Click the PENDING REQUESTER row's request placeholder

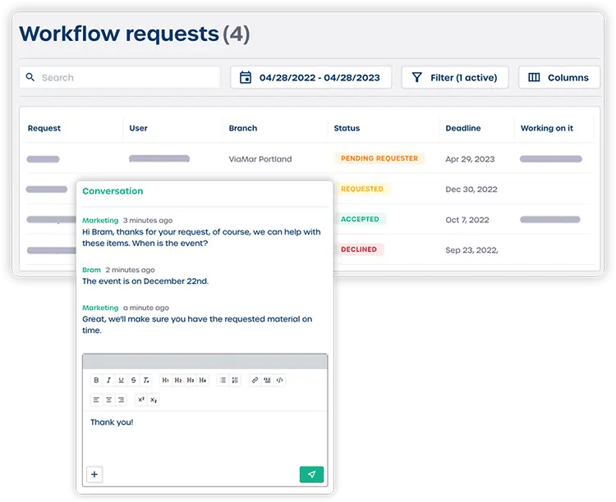pos(43,159)
